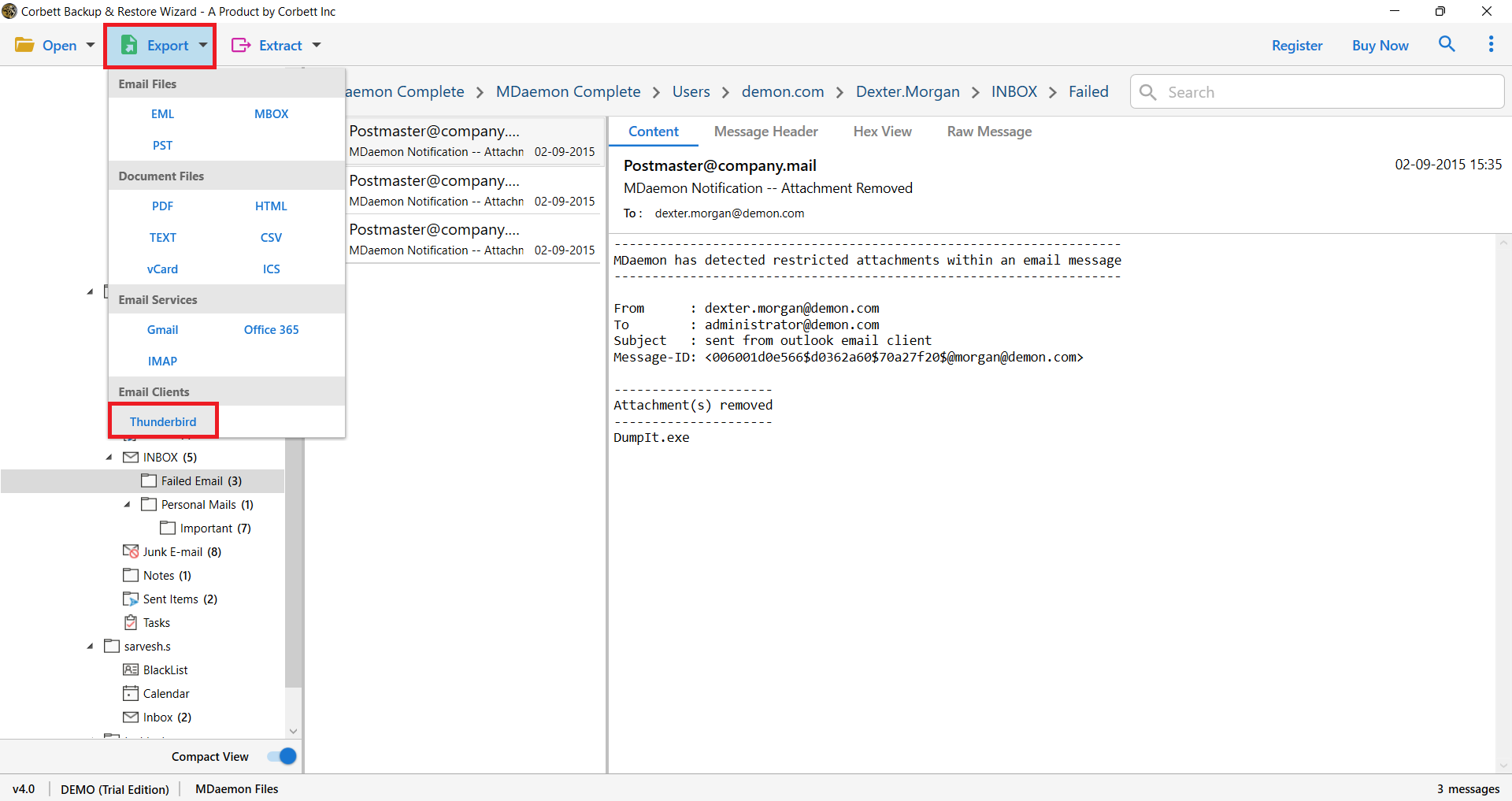
Task: Click the BlackList contact card icon
Action: (x=131, y=669)
